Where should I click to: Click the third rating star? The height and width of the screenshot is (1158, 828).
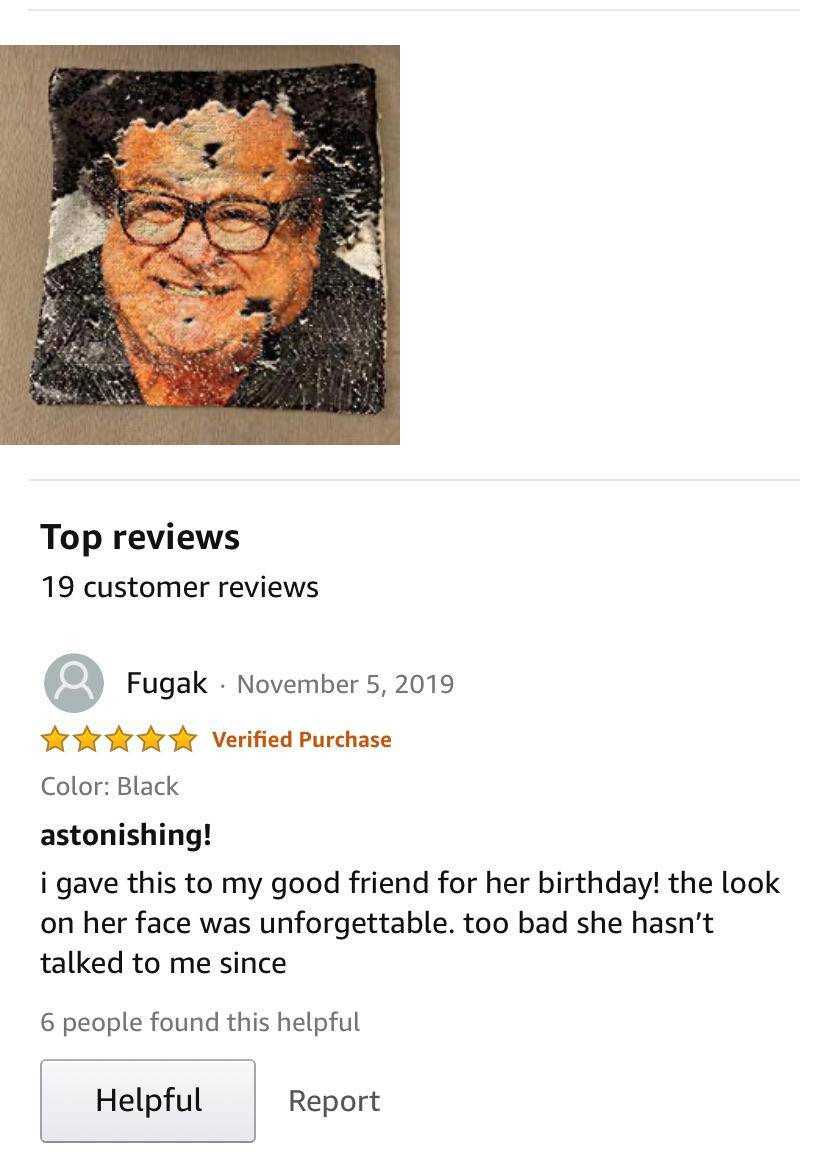click(x=119, y=739)
